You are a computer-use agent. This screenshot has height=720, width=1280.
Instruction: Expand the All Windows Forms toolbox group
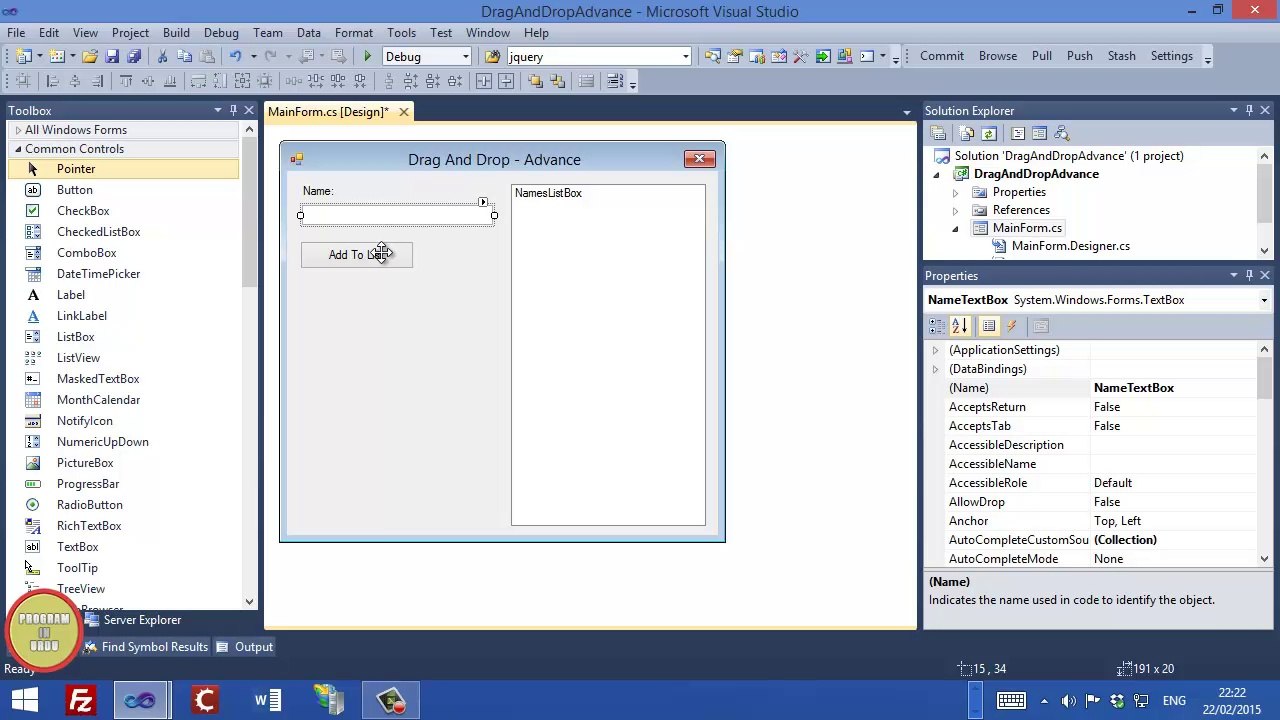tap(18, 130)
